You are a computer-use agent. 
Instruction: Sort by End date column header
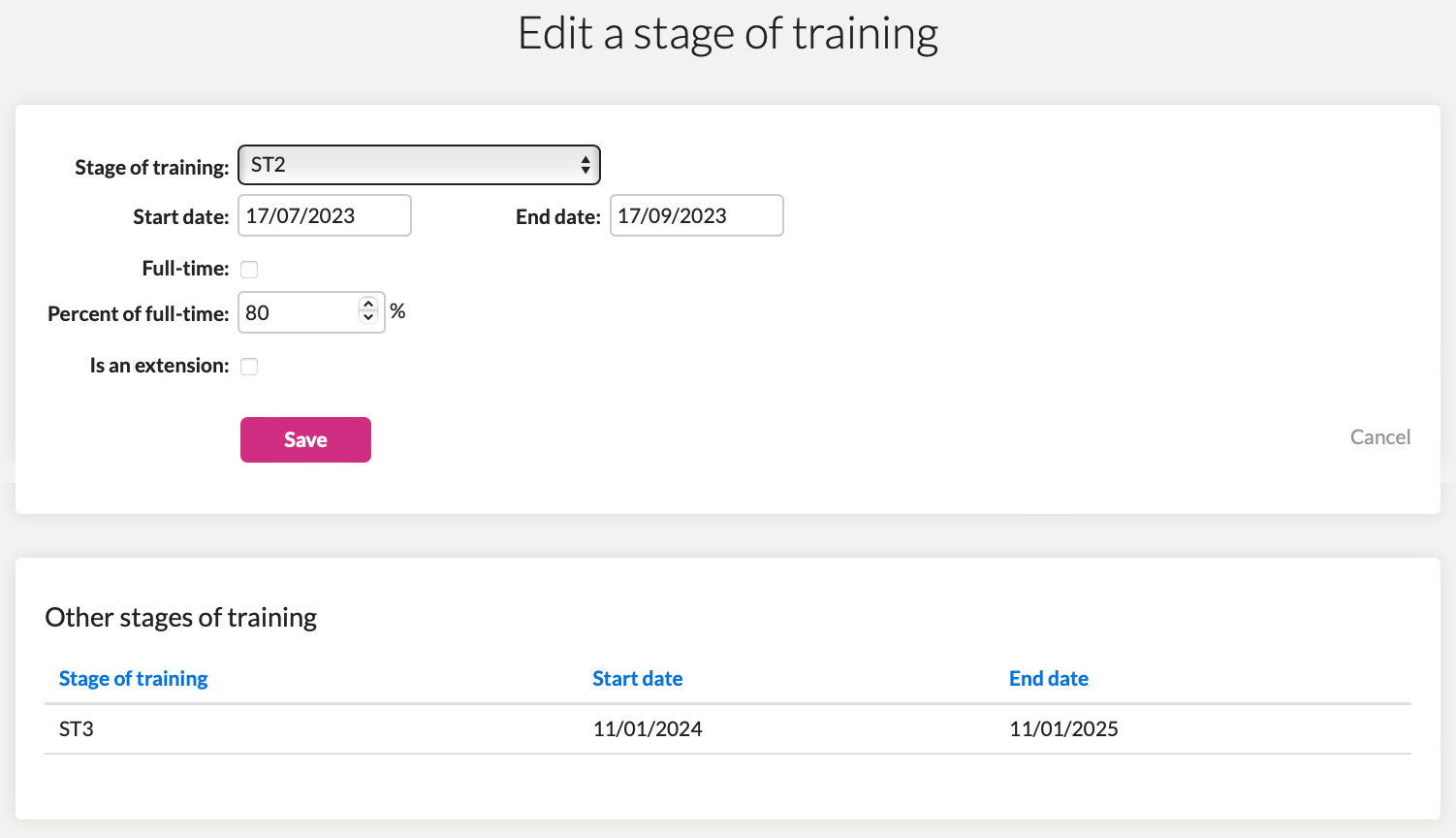1049,678
